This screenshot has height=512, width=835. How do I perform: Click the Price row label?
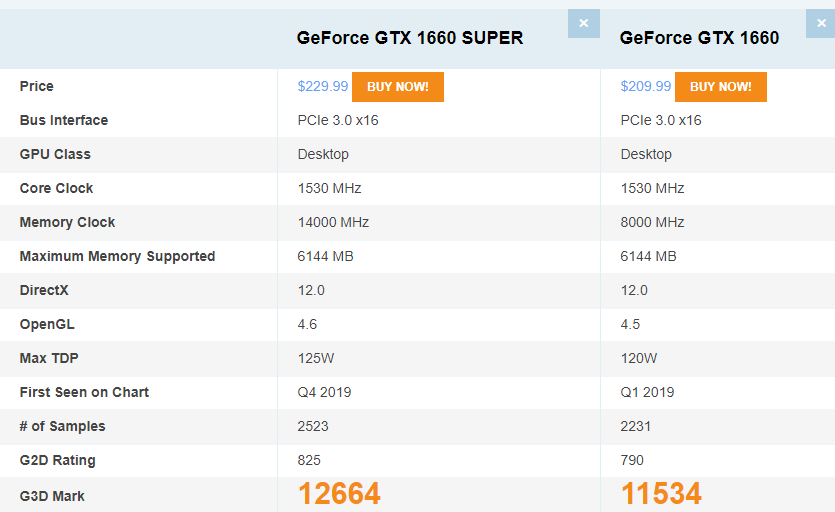pos(37,87)
